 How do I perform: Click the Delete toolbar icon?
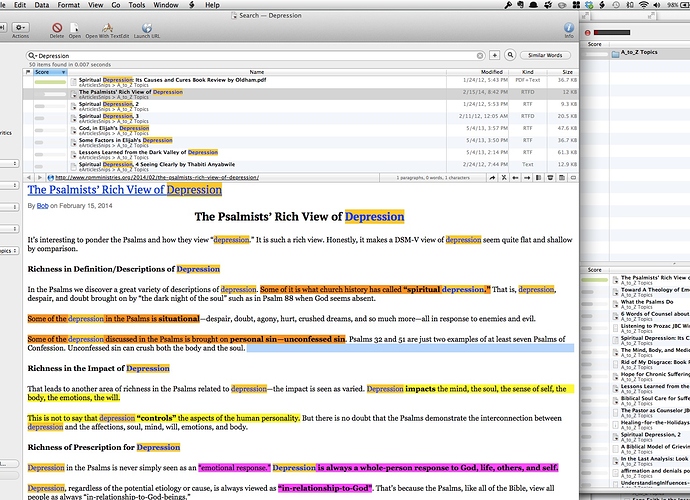(57, 27)
